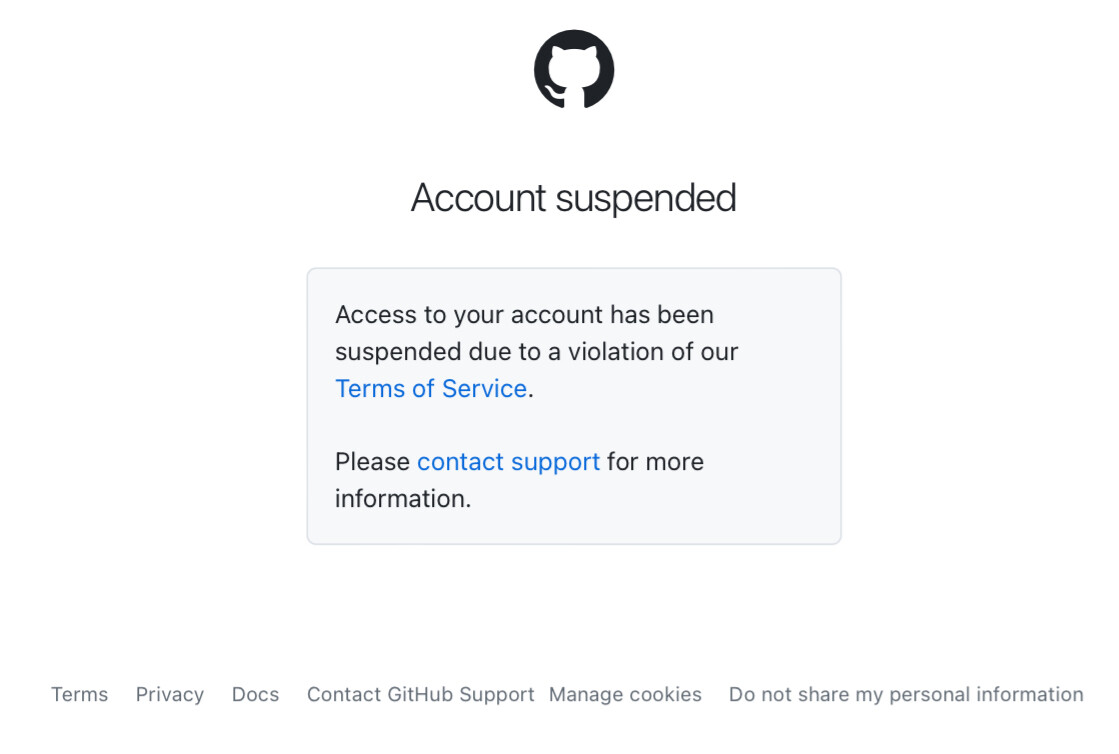The image size is (1119, 754).
Task: Open the Privacy footer link
Action: point(170,694)
